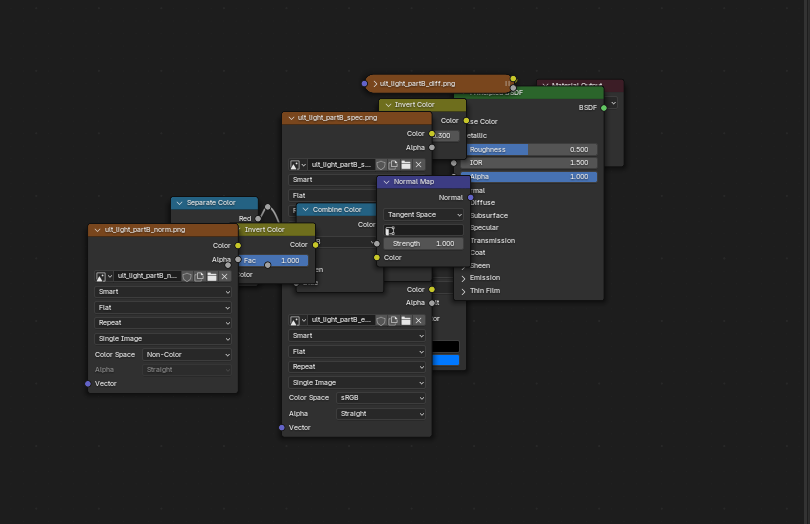Collapse the ult_light_partB_norm.png node

97,230
